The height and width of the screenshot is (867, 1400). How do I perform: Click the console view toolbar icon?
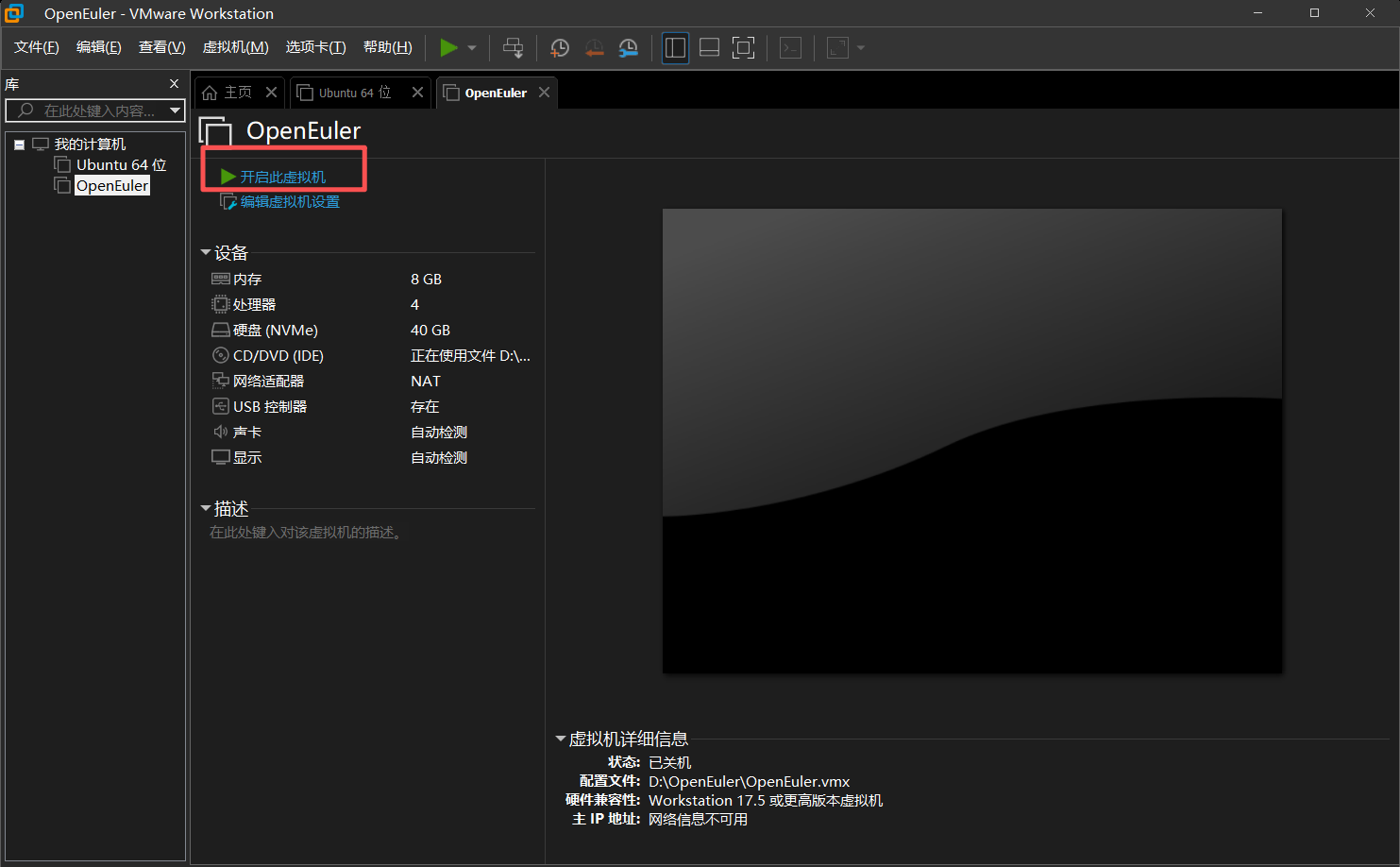(x=791, y=47)
